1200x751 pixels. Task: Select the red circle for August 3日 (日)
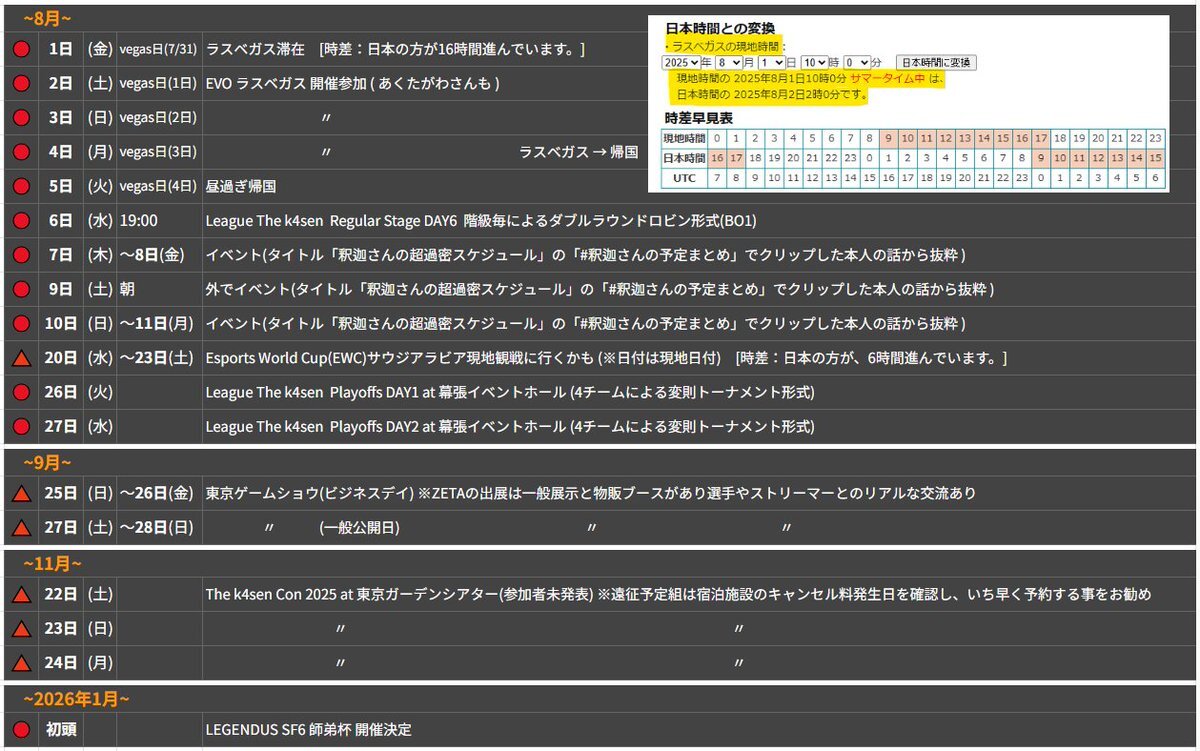pyautogui.click(x=21, y=117)
